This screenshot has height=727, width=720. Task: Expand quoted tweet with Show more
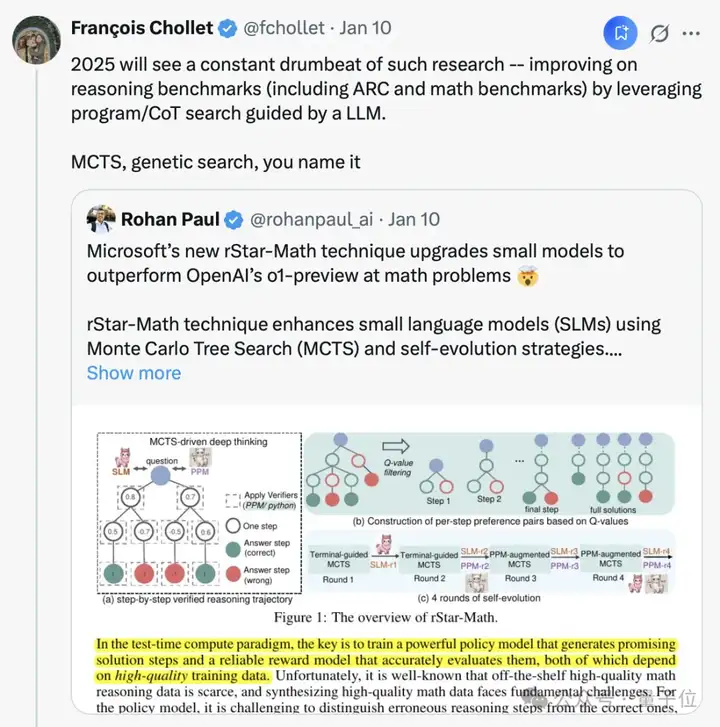pyautogui.click(x=134, y=373)
